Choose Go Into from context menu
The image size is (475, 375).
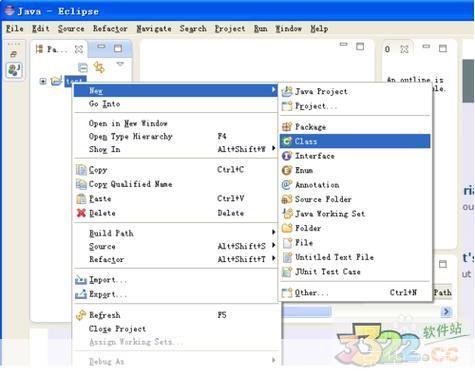[104, 104]
